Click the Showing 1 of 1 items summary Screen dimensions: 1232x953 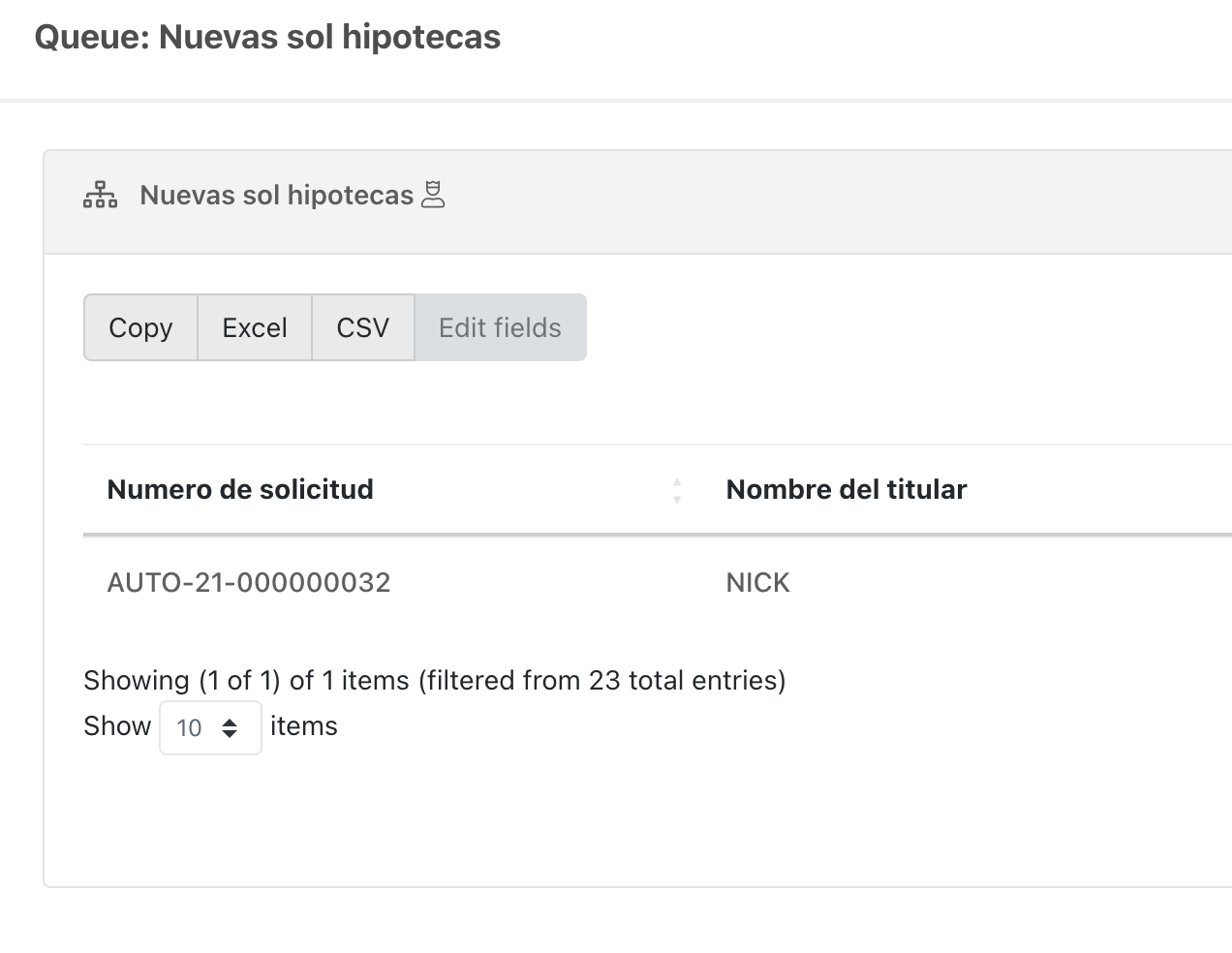(248, 681)
